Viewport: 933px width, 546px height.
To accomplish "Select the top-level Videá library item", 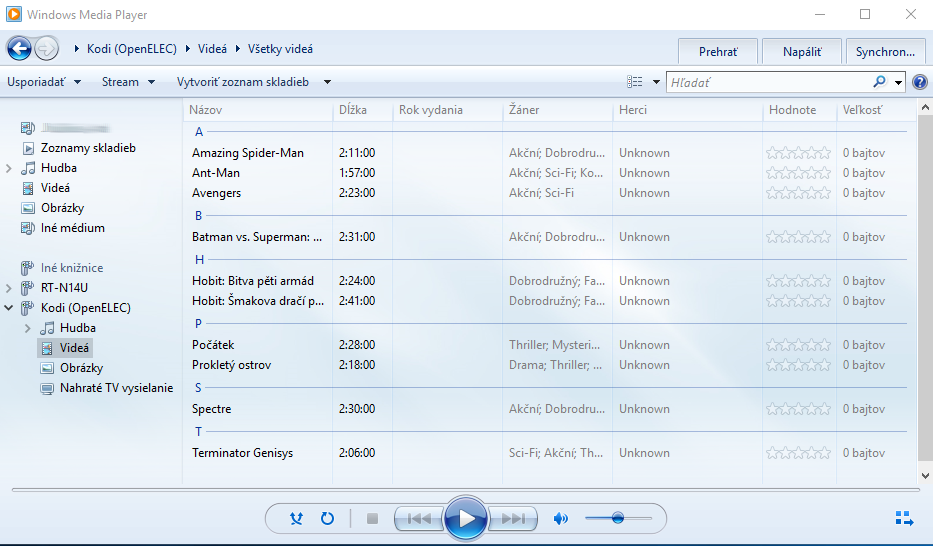I will [55, 188].
